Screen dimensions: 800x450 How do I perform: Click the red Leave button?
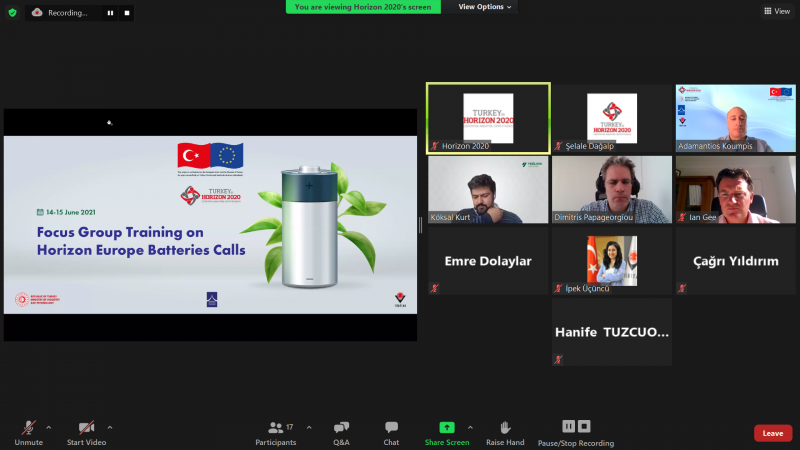tap(773, 433)
